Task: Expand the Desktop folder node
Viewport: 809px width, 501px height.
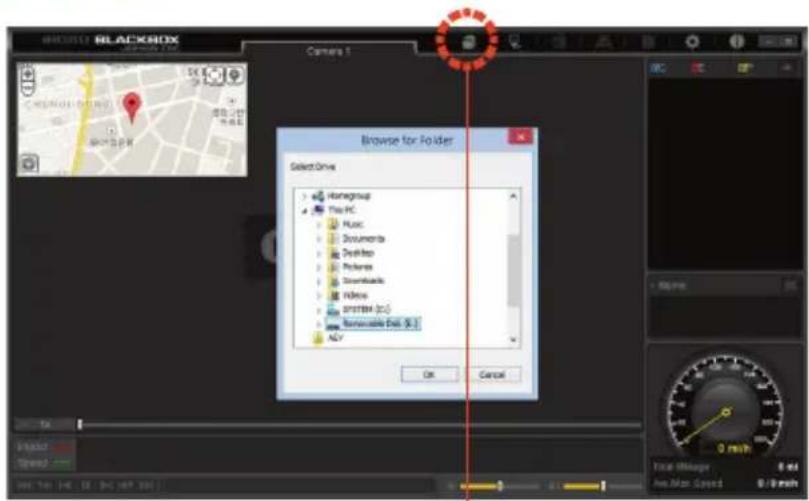Action: [x=319, y=253]
